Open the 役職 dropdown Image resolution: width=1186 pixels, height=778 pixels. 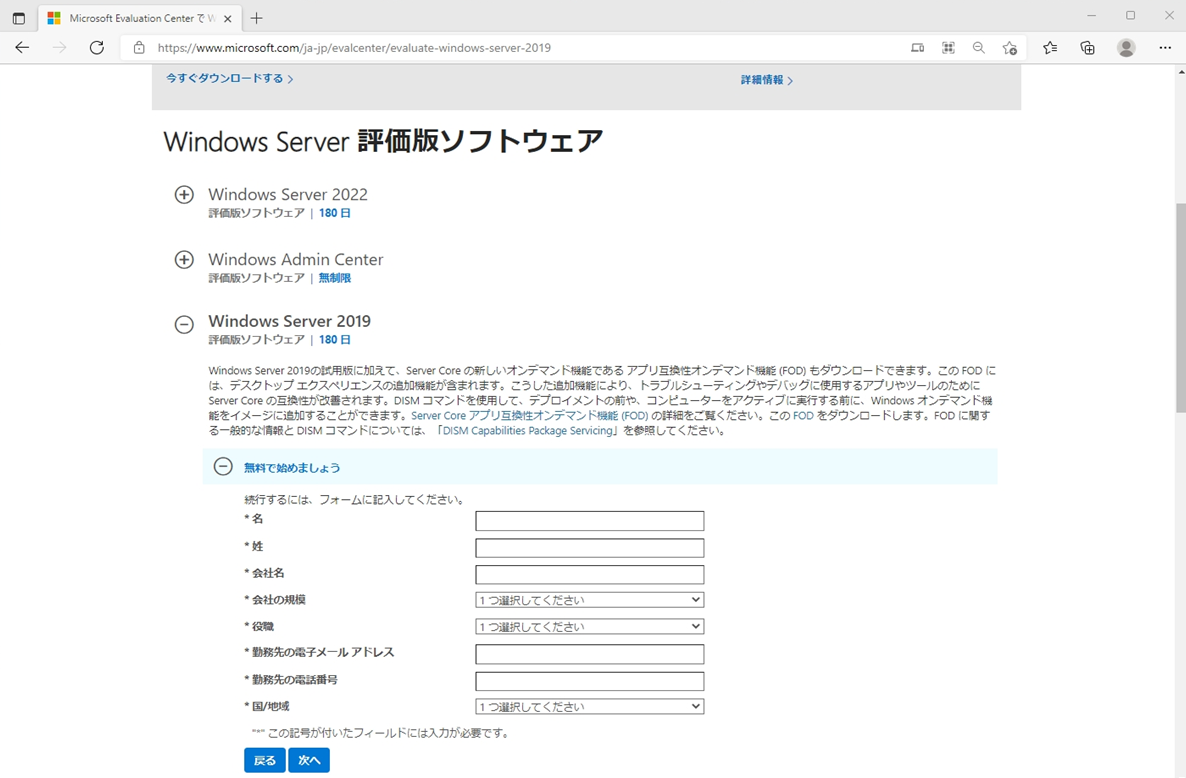click(x=589, y=626)
